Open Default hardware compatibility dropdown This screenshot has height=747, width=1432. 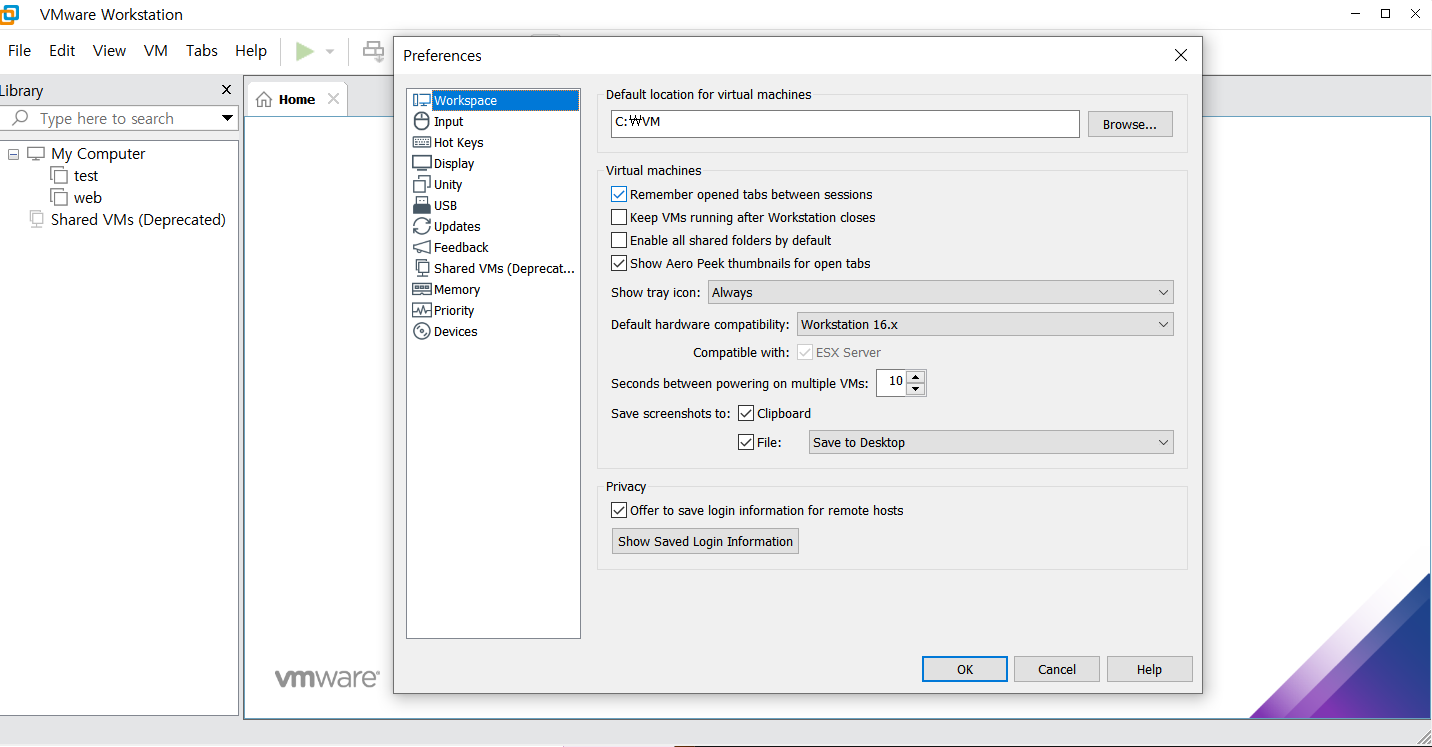(x=985, y=324)
